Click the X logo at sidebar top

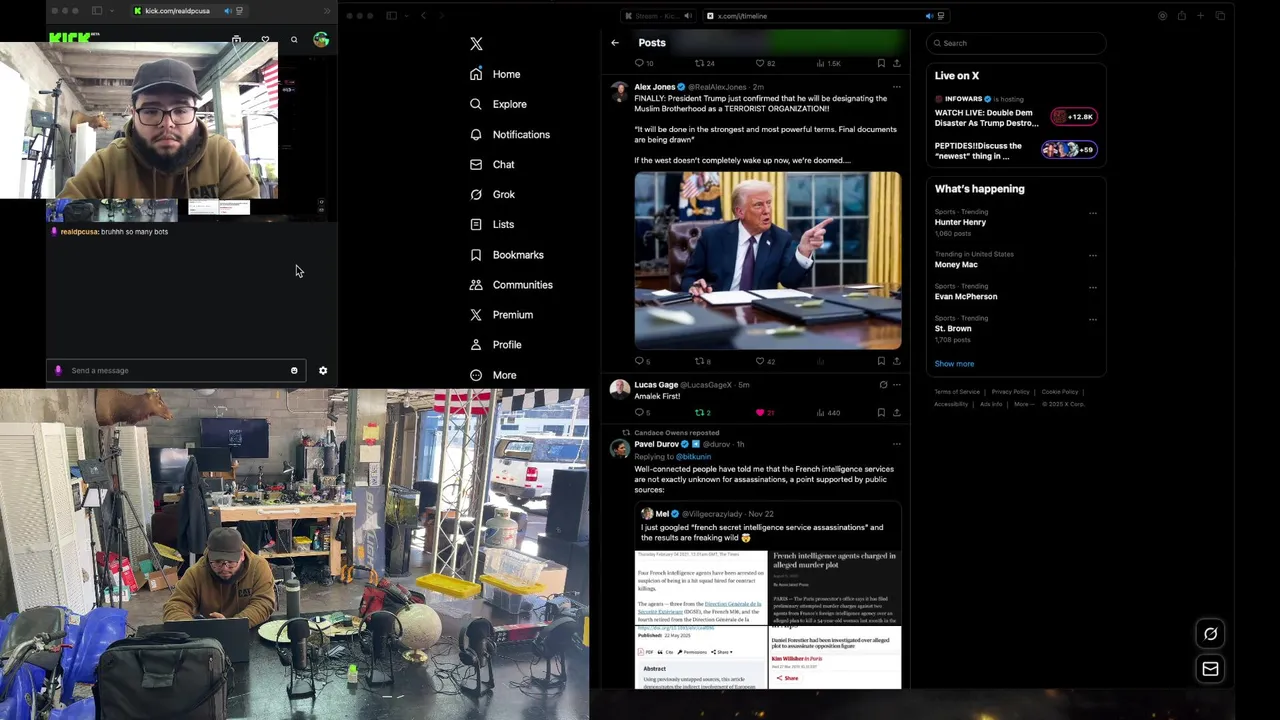pyautogui.click(x=476, y=44)
